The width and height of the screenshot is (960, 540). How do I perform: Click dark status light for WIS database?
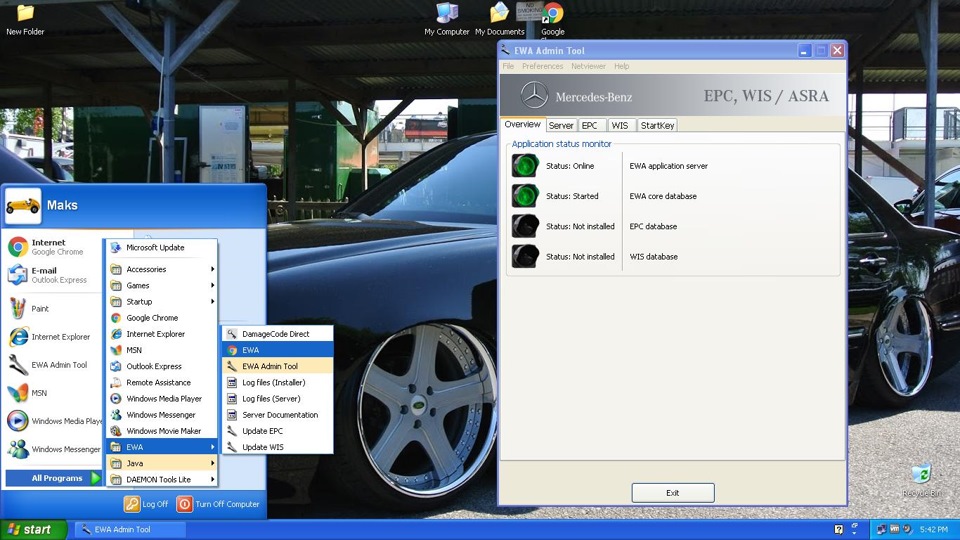tap(525, 257)
